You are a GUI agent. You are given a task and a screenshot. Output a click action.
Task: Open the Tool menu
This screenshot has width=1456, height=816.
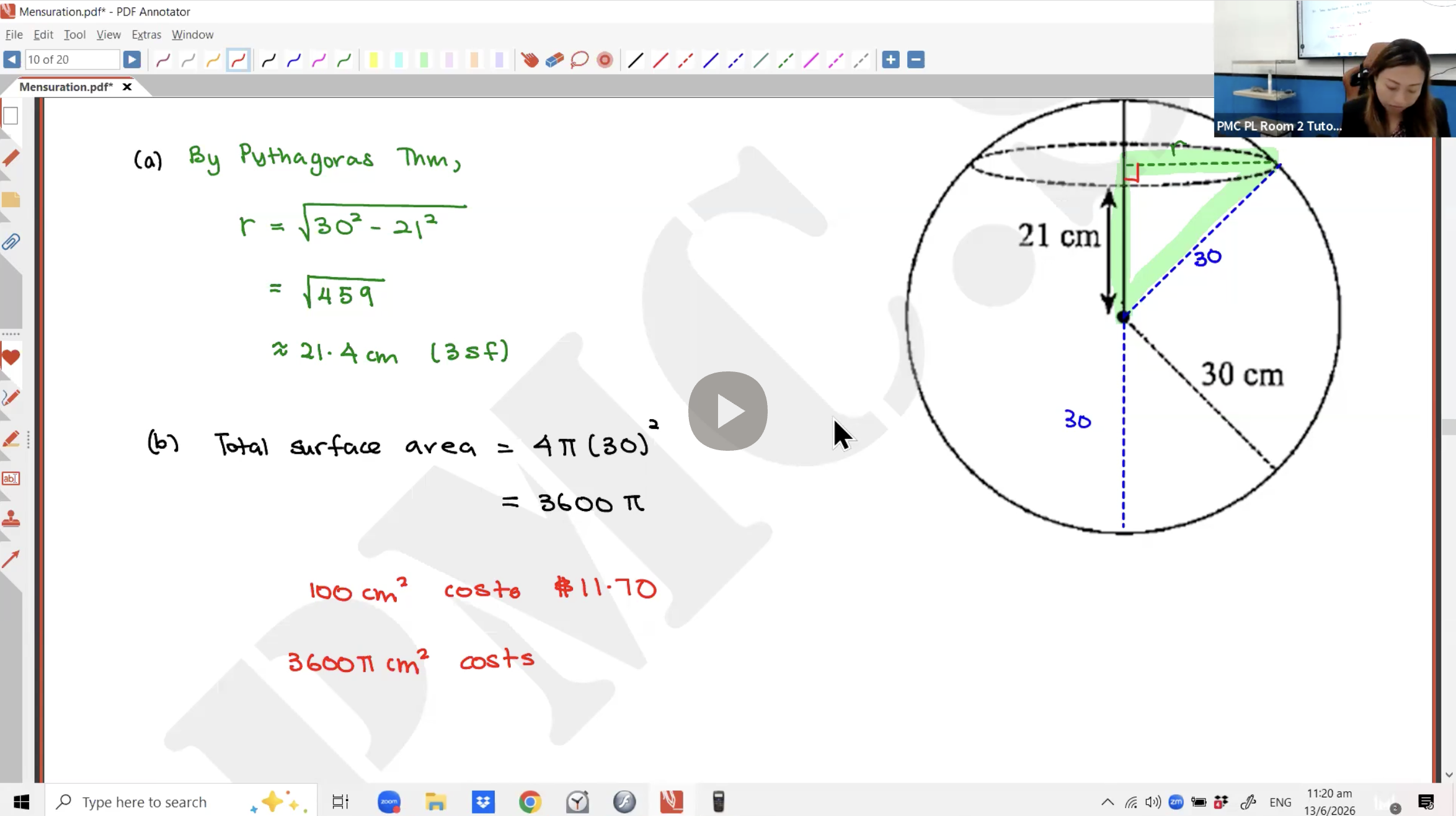coord(74,35)
